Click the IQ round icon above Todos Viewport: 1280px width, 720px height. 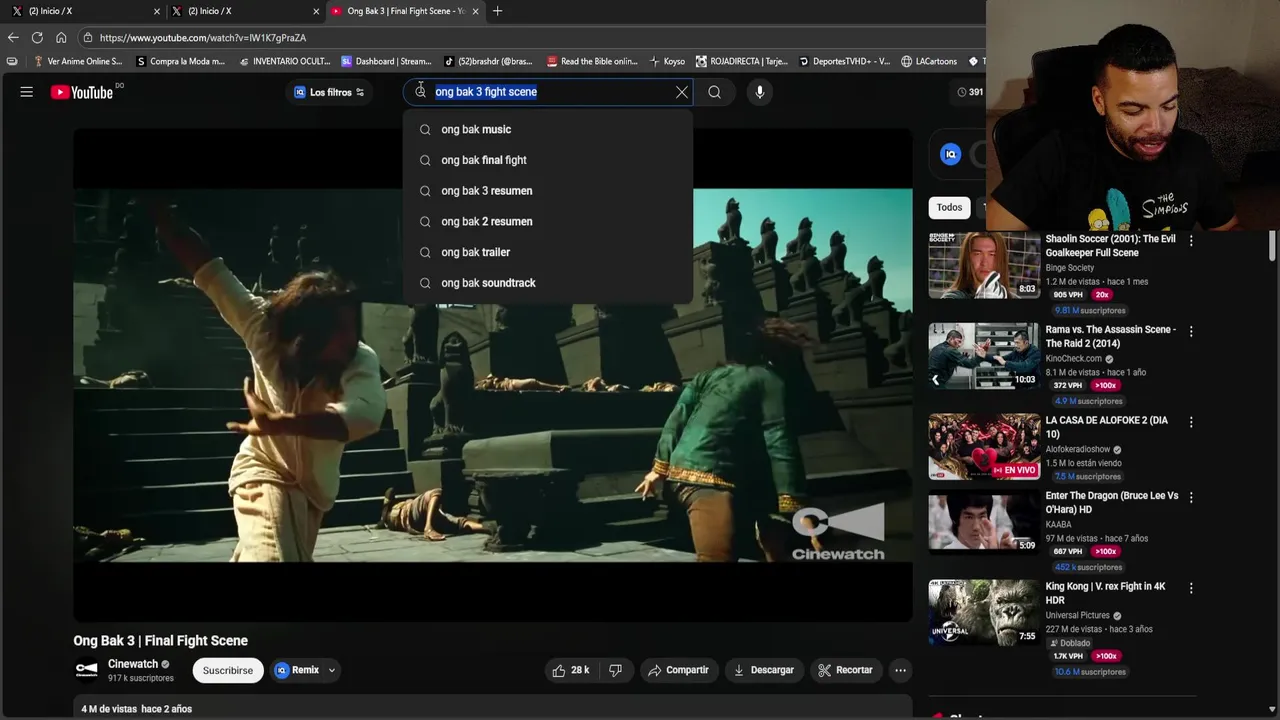[x=951, y=154]
